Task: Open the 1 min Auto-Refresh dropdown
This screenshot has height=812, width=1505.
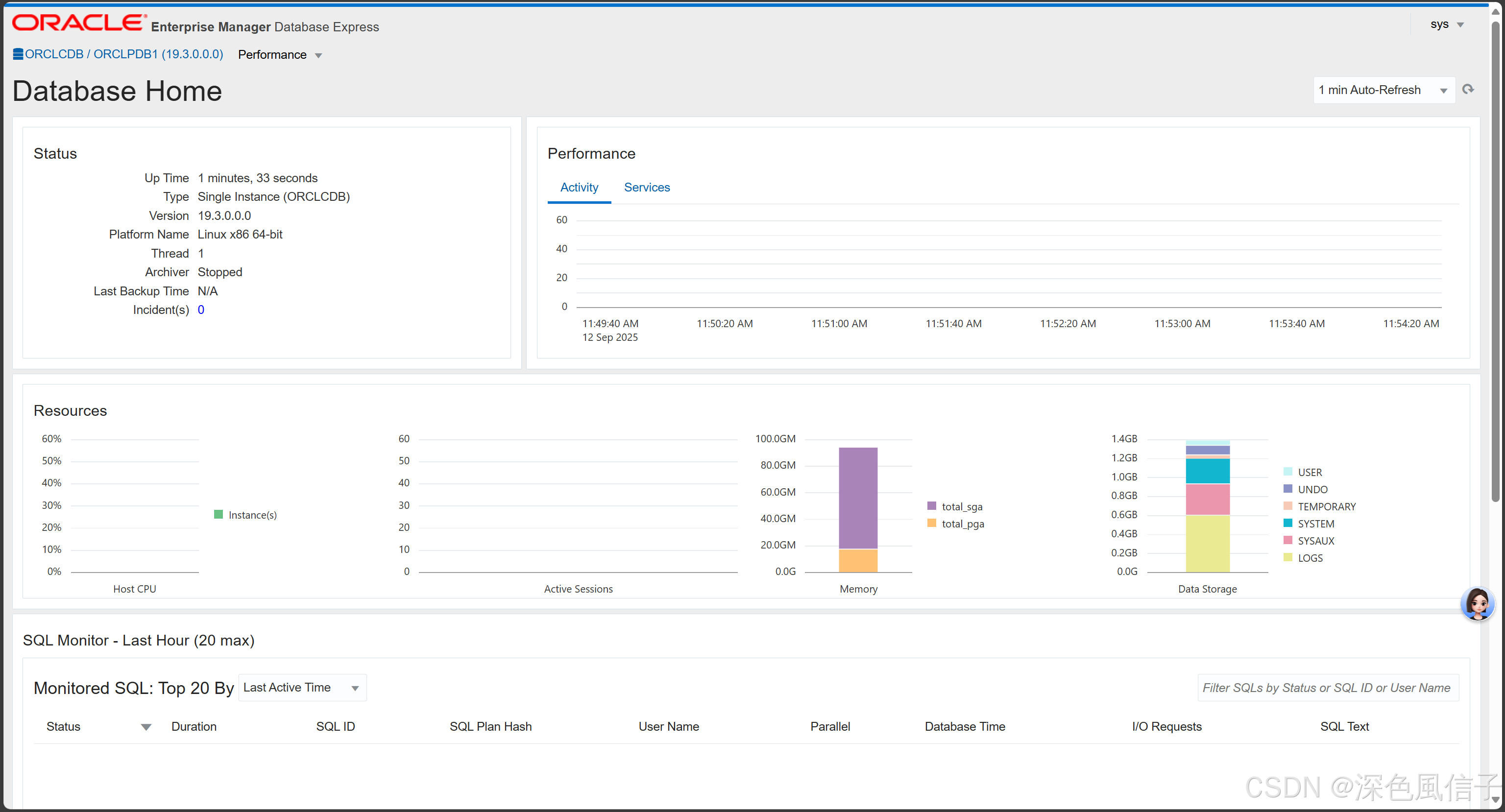Action: point(1384,90)
